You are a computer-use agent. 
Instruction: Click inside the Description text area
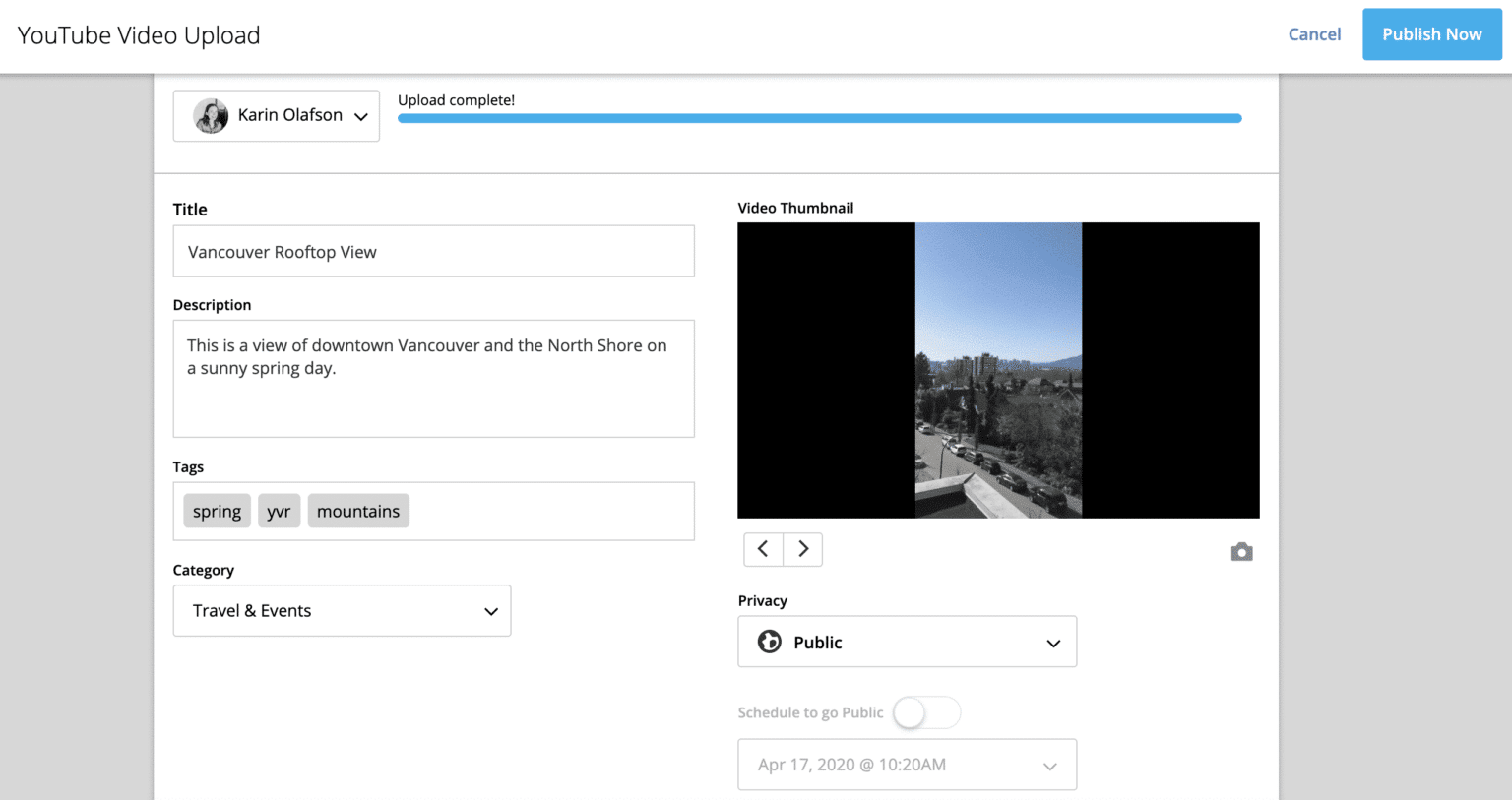[433, 379]
